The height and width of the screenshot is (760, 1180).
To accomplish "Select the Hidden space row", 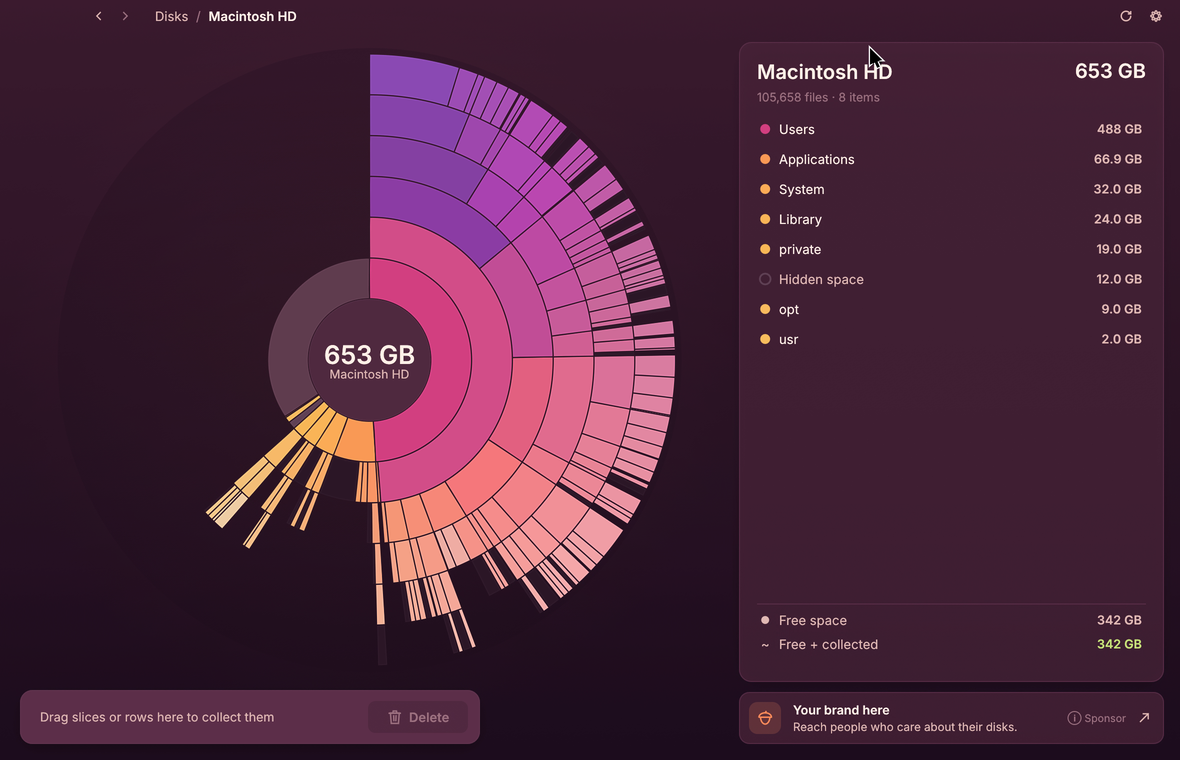I will [951, 279].
